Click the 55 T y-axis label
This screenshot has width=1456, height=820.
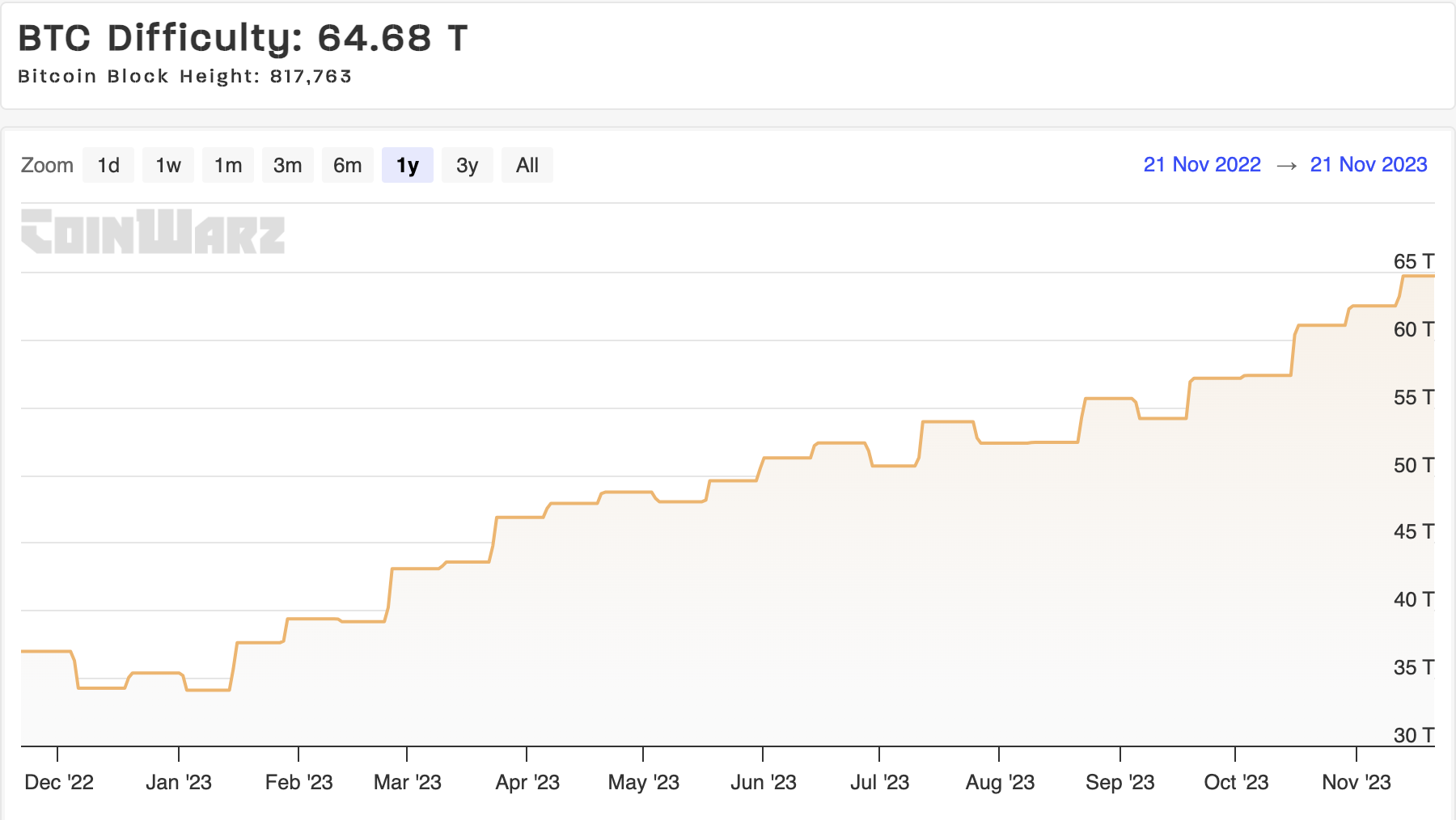(x=1413, y=397)
